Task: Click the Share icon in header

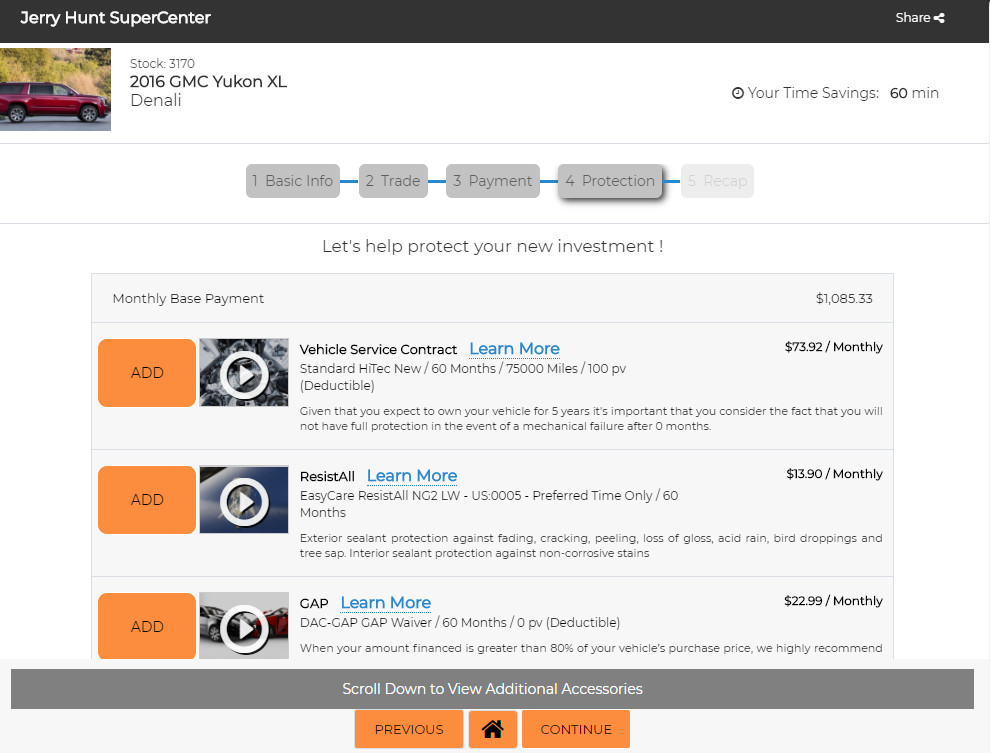Action: point(939,18)
